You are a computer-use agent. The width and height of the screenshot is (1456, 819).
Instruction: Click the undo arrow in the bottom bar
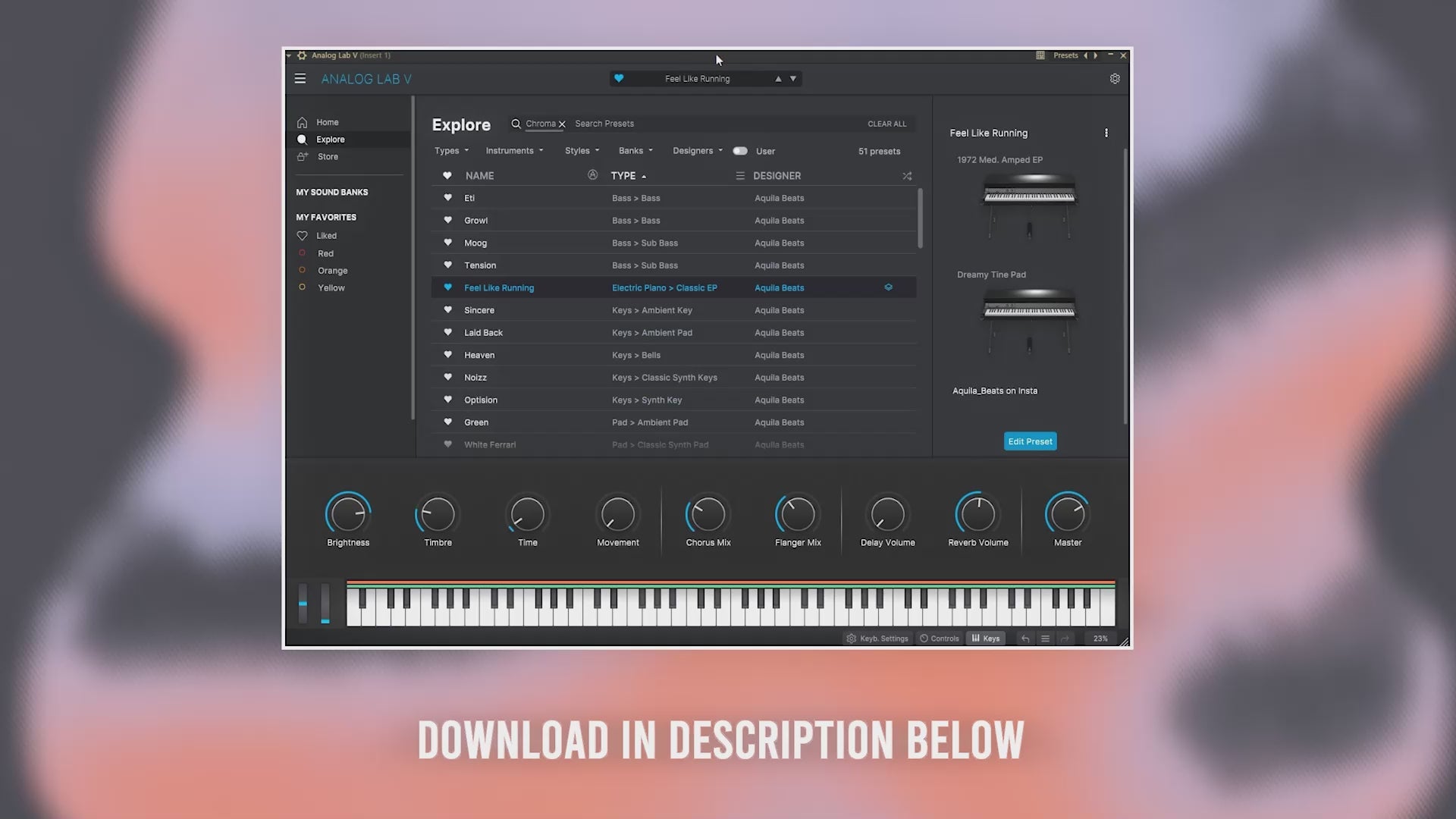point(1025,639)
